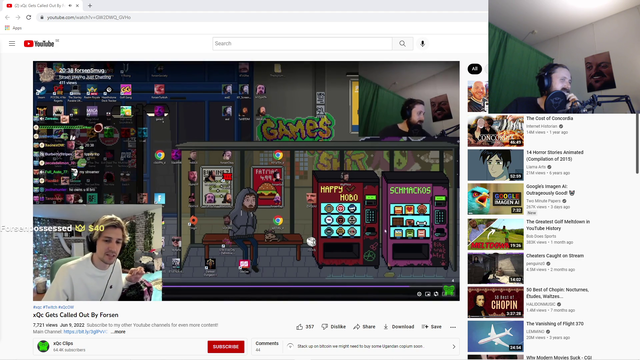Like the video with thumbs up
This screenshot has width=640, height=360.
click(305, 327)
